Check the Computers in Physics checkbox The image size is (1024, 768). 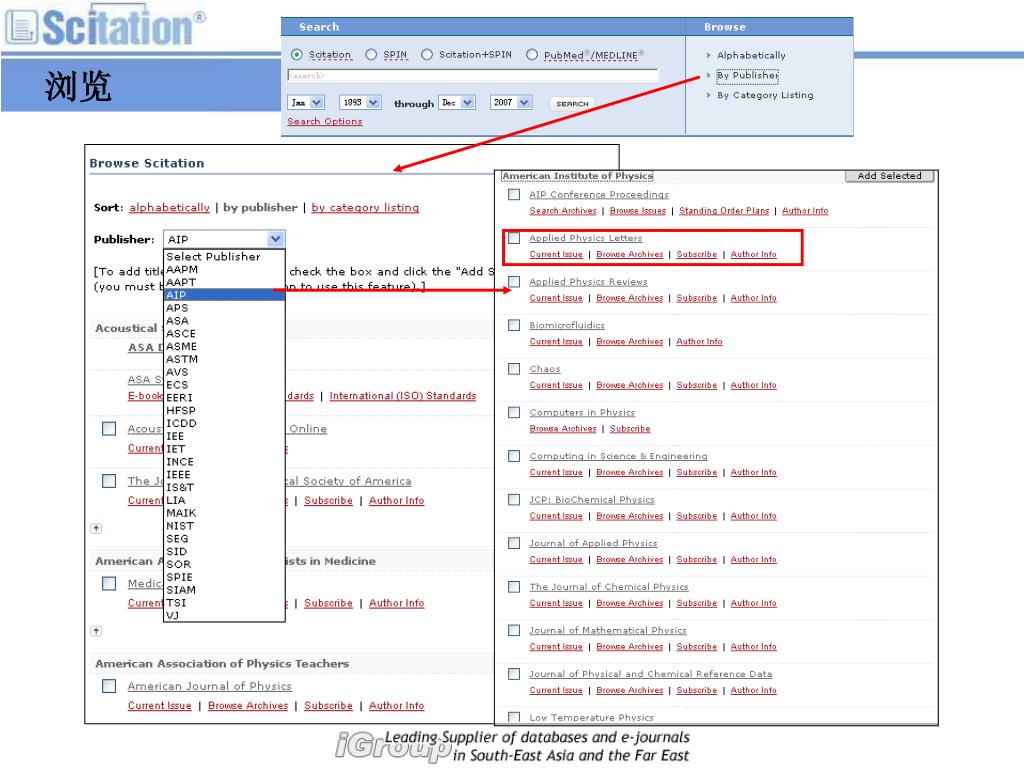(514, 412)
